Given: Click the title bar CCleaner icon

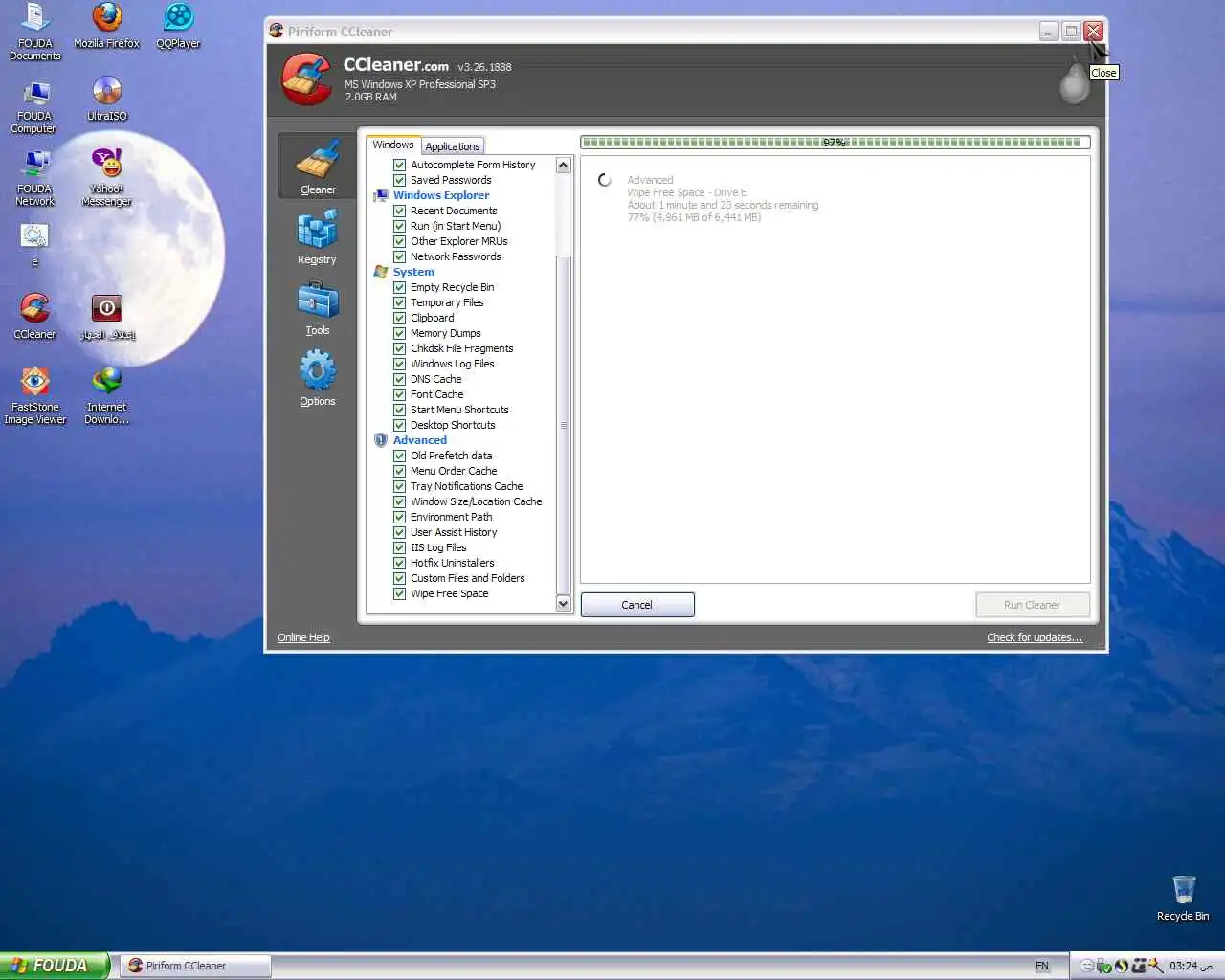Looking at the screenshot, I should [x=277, y=32].
